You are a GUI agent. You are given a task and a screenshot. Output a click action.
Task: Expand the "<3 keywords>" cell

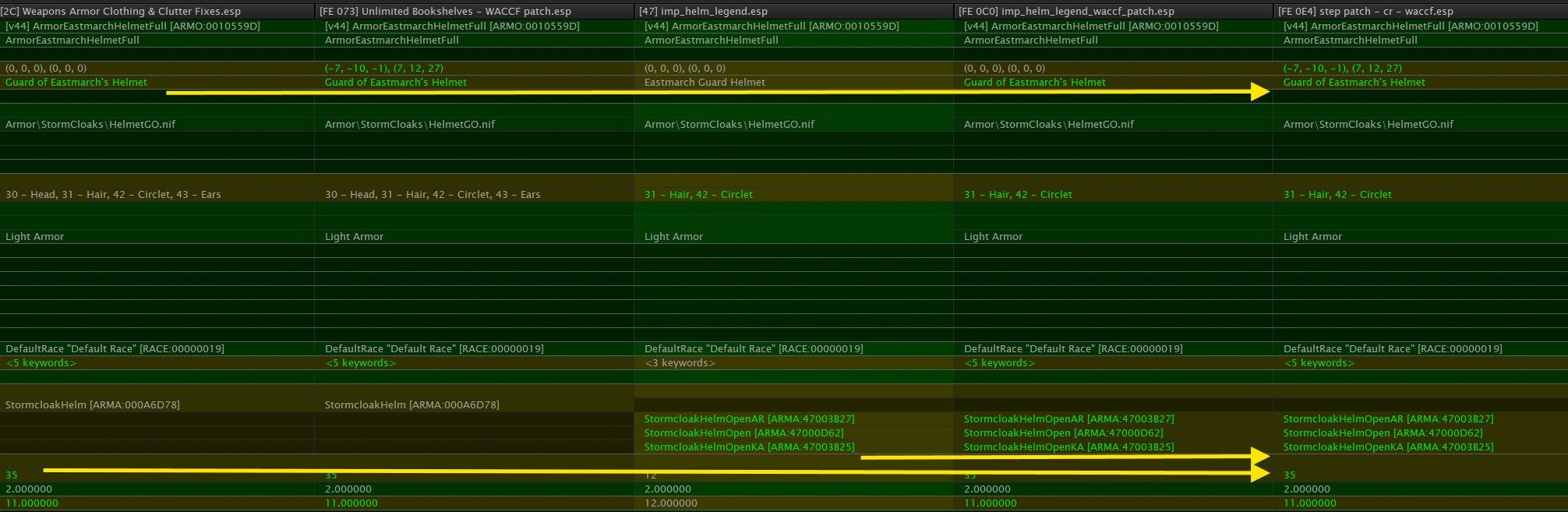click(x=680, y=363)
